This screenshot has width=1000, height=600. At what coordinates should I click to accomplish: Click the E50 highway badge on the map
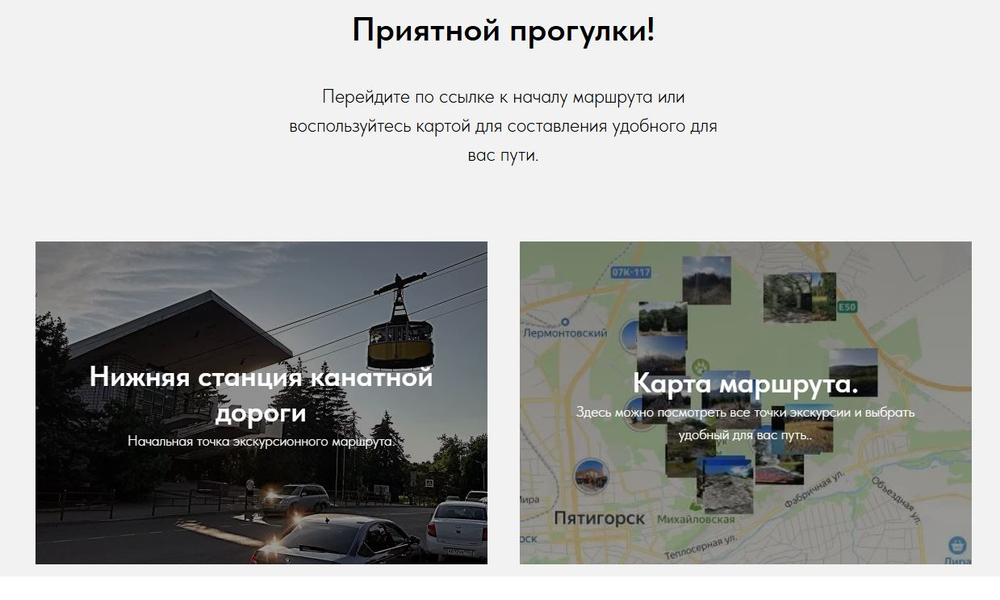click(846, 305)
